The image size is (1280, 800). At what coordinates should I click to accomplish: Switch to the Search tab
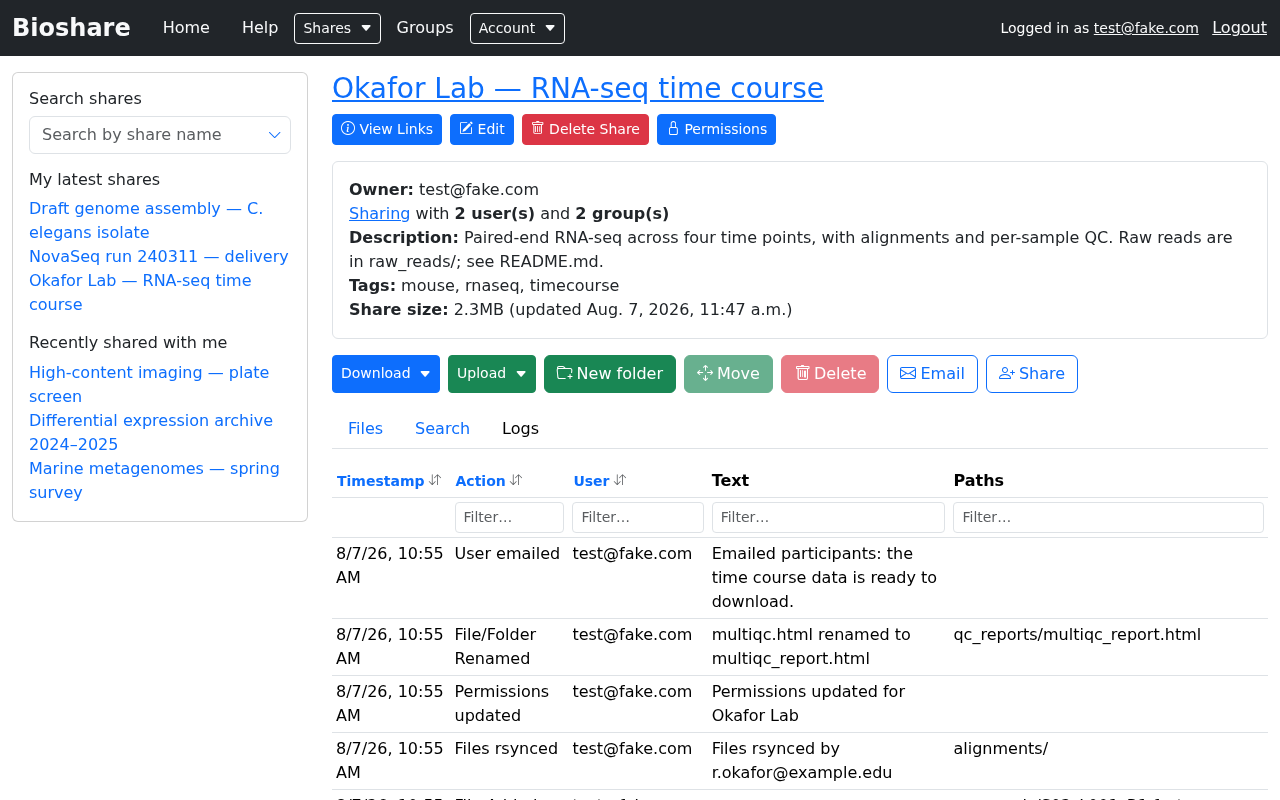[442, 428]
